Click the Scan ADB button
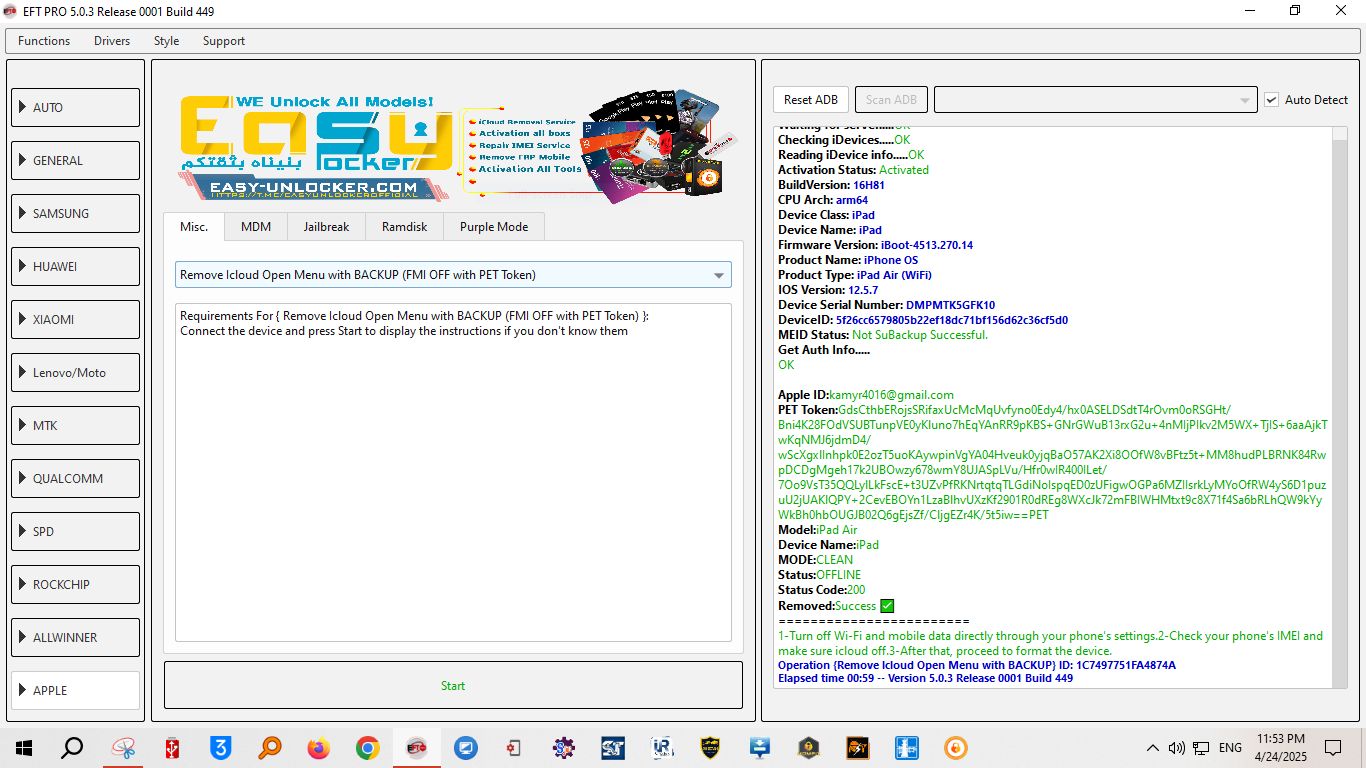Image resolution: width=1366 pixels, height=768 pixels. click(891, 99)
